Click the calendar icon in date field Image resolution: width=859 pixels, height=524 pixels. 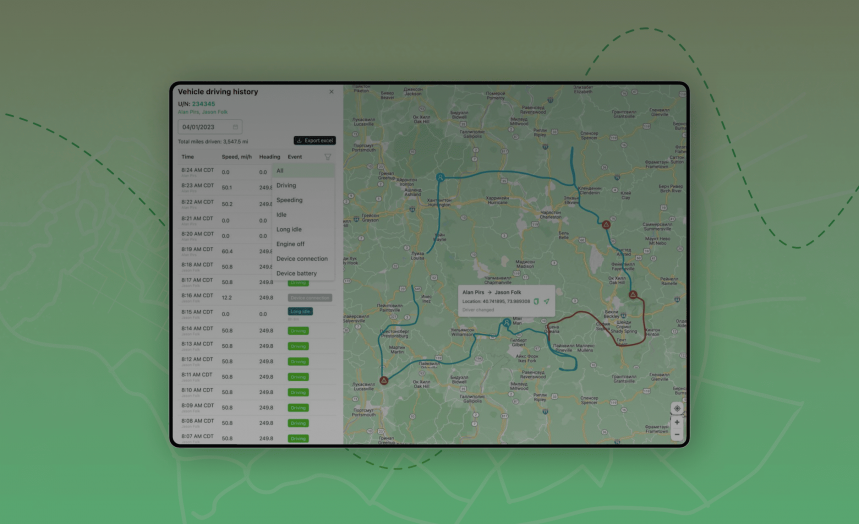[x=236, y=127]
